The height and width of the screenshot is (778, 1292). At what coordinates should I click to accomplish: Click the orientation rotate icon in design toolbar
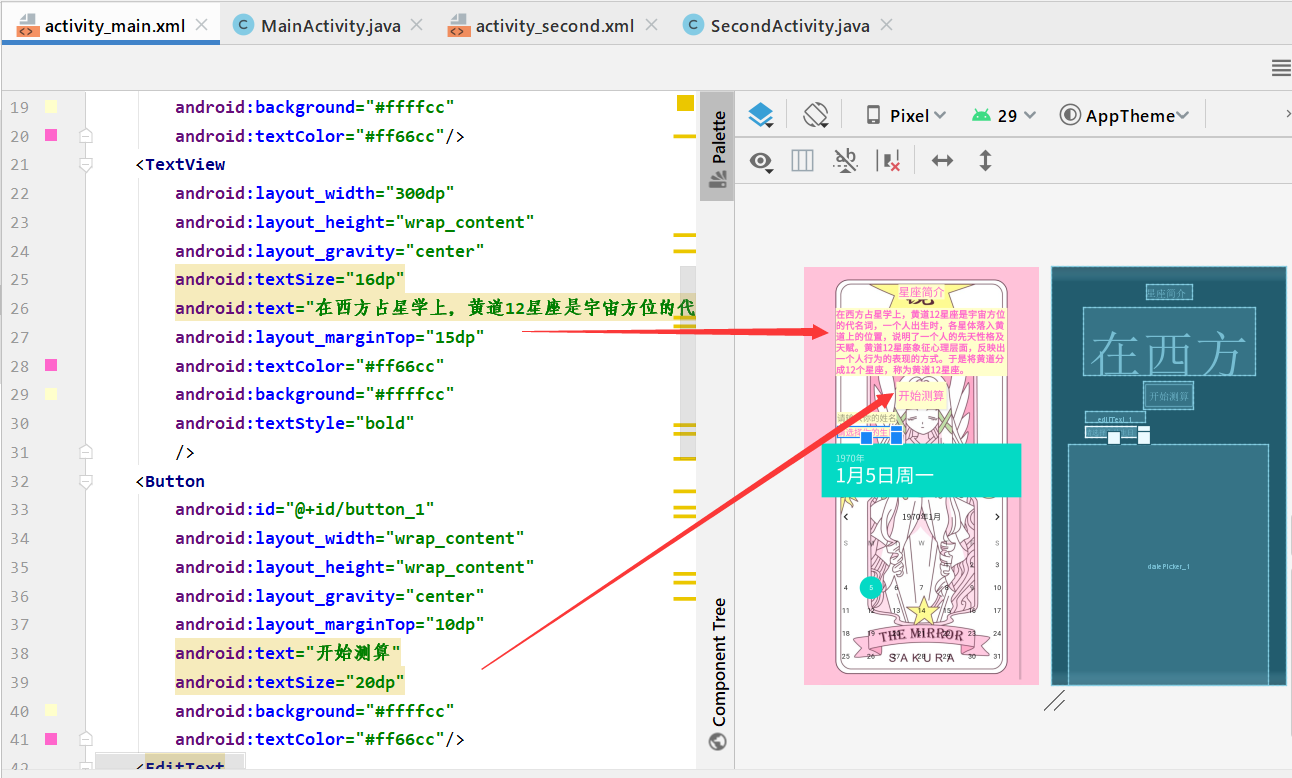[x=815, y=114]
